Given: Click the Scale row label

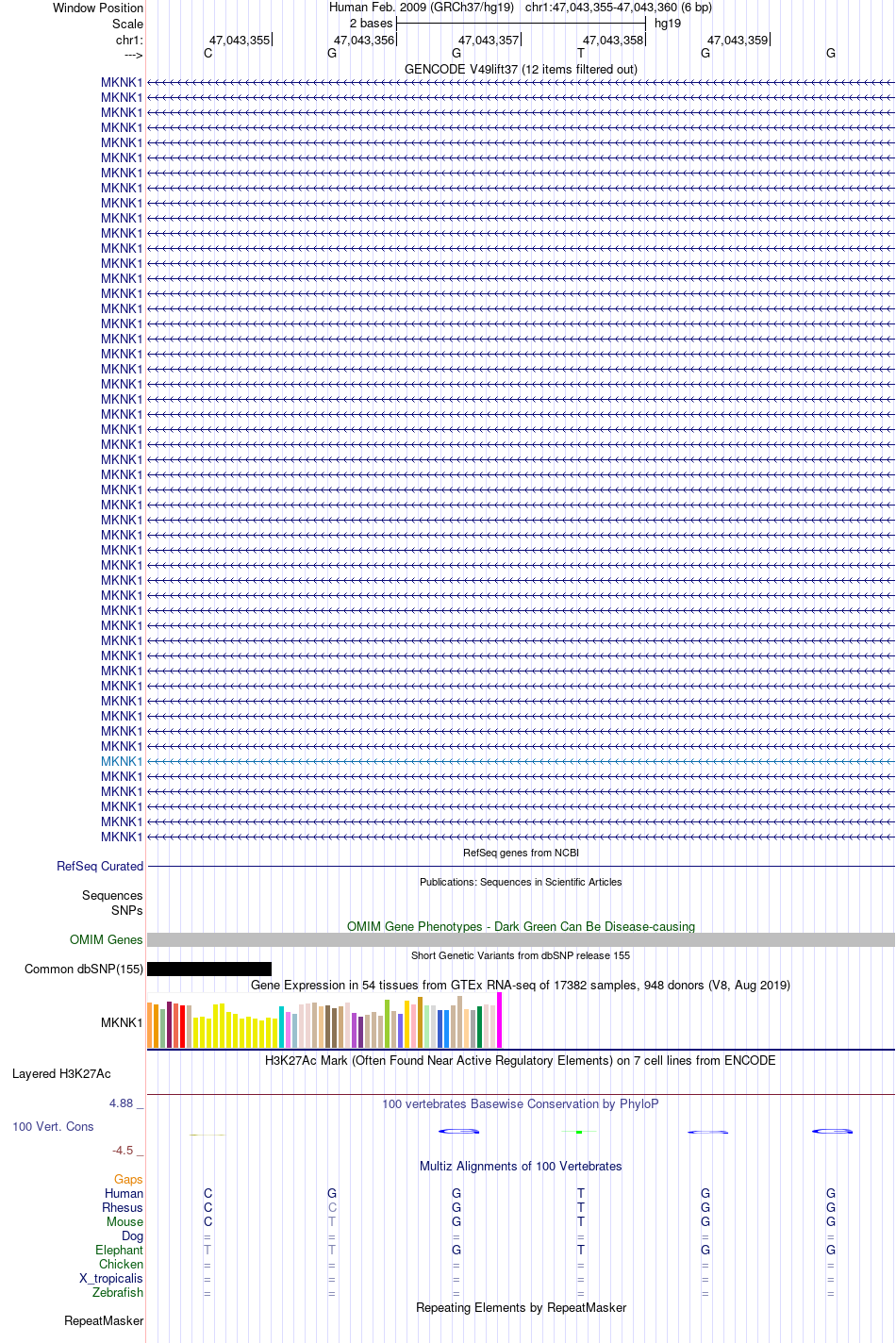Looking at the screenshot, I should (x=127, y=24).
